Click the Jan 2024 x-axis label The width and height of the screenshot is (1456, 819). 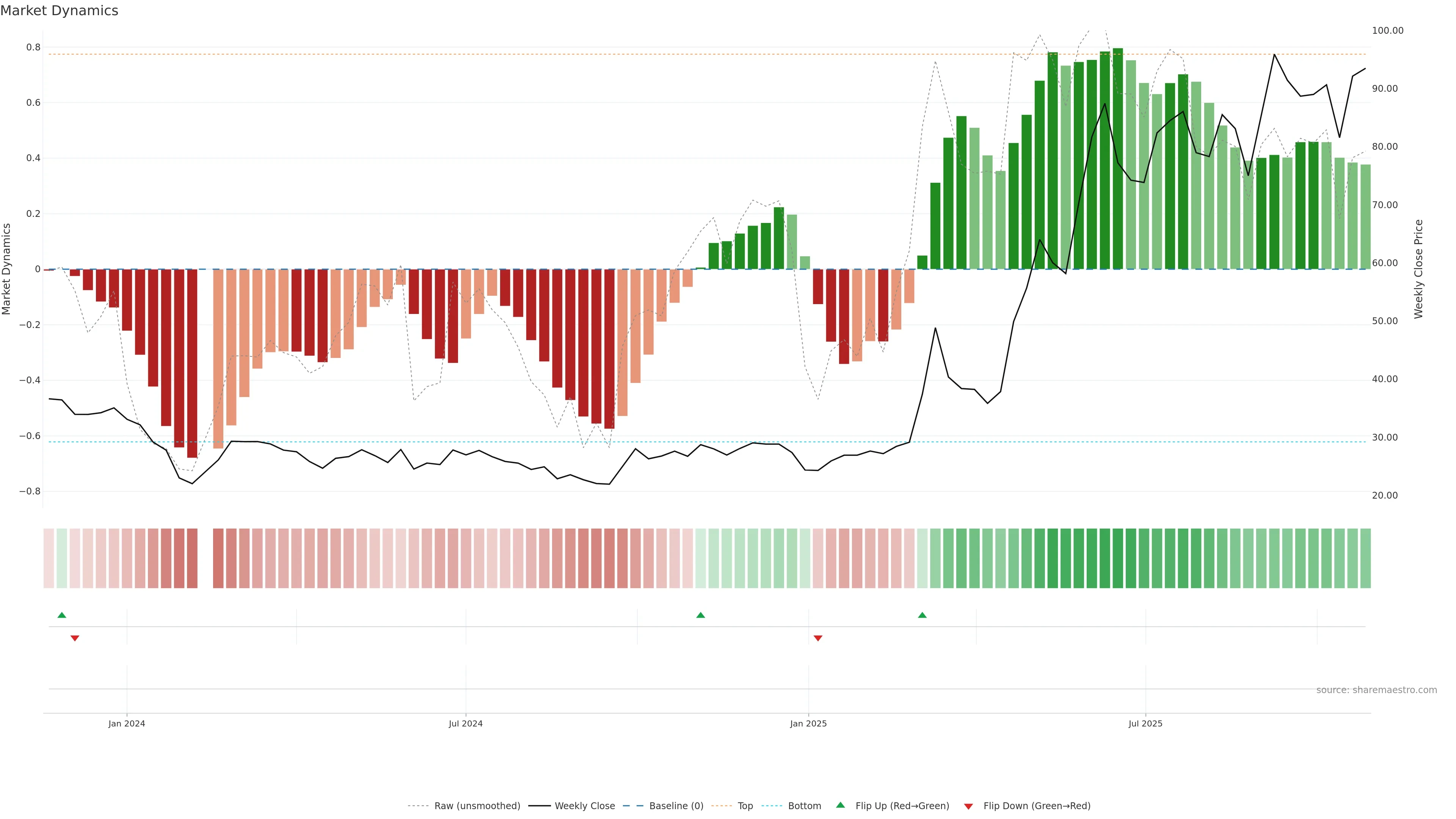(127, 723)
